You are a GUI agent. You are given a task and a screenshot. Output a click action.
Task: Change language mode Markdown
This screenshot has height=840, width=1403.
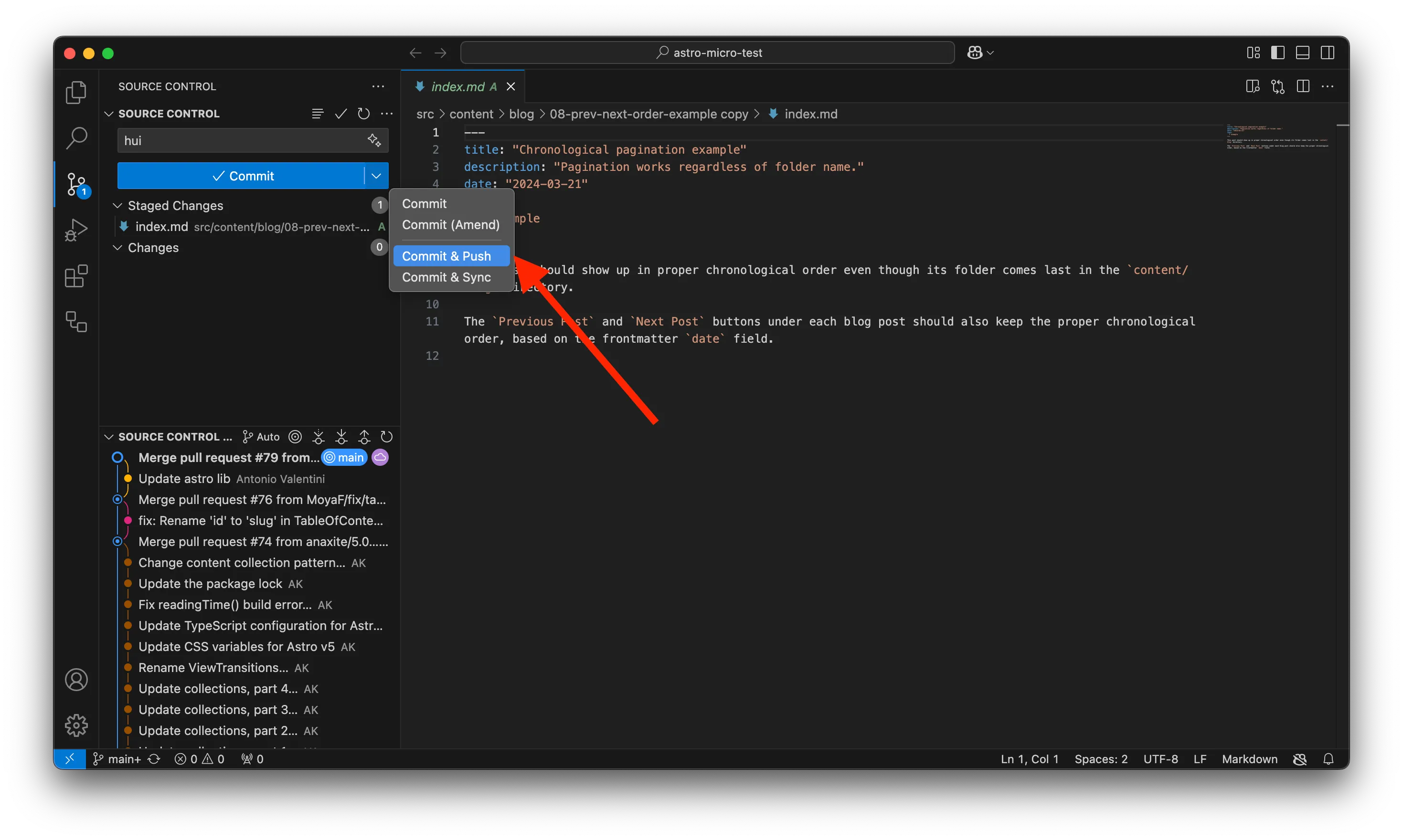[x=1249, y=758]
